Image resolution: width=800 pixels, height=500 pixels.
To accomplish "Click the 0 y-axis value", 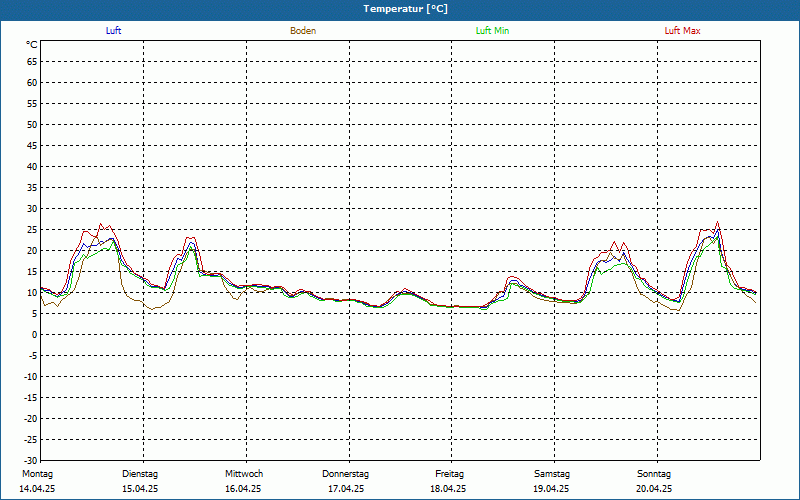I will (35, 335).
